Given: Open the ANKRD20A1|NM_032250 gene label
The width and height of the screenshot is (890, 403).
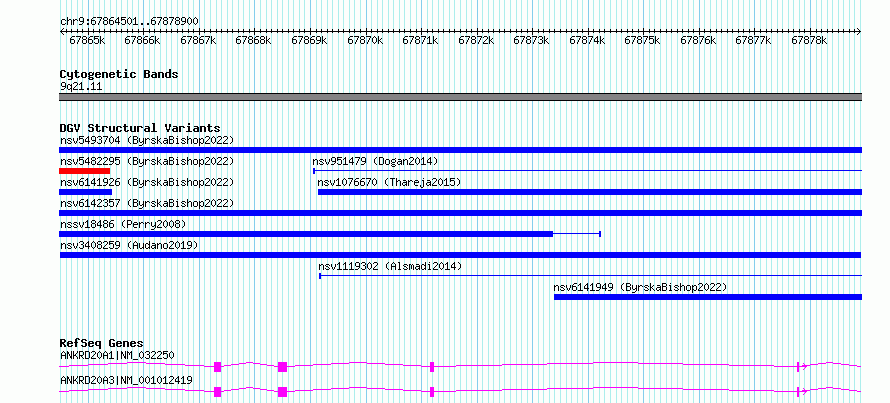Looking at the screenshot, I should pyautogui.click(x=117, y=355).
